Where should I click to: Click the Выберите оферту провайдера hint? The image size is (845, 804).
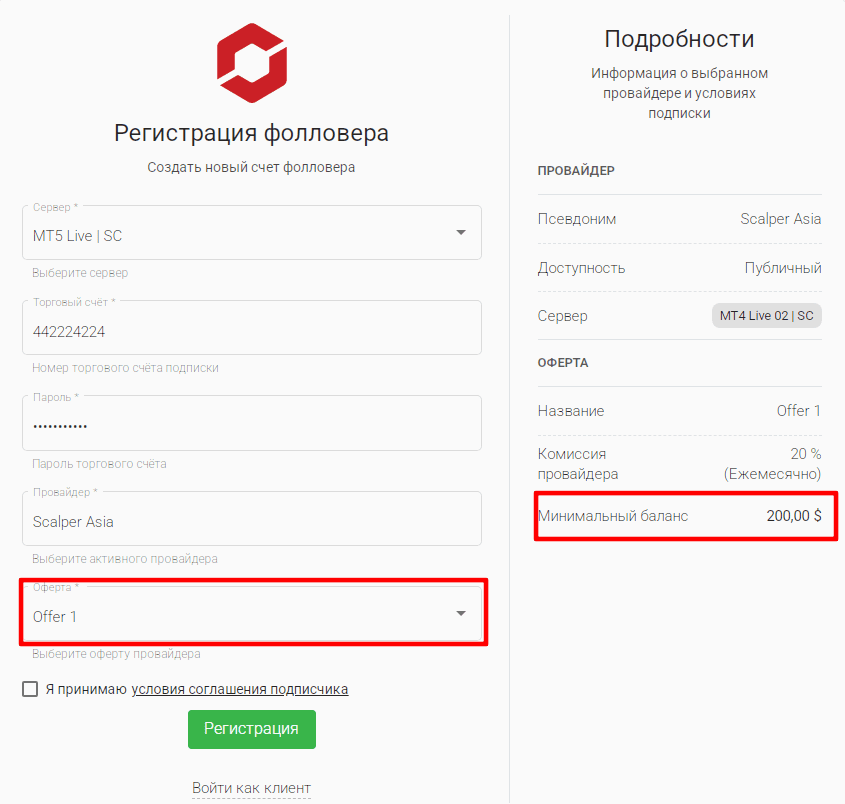point(116,654)
